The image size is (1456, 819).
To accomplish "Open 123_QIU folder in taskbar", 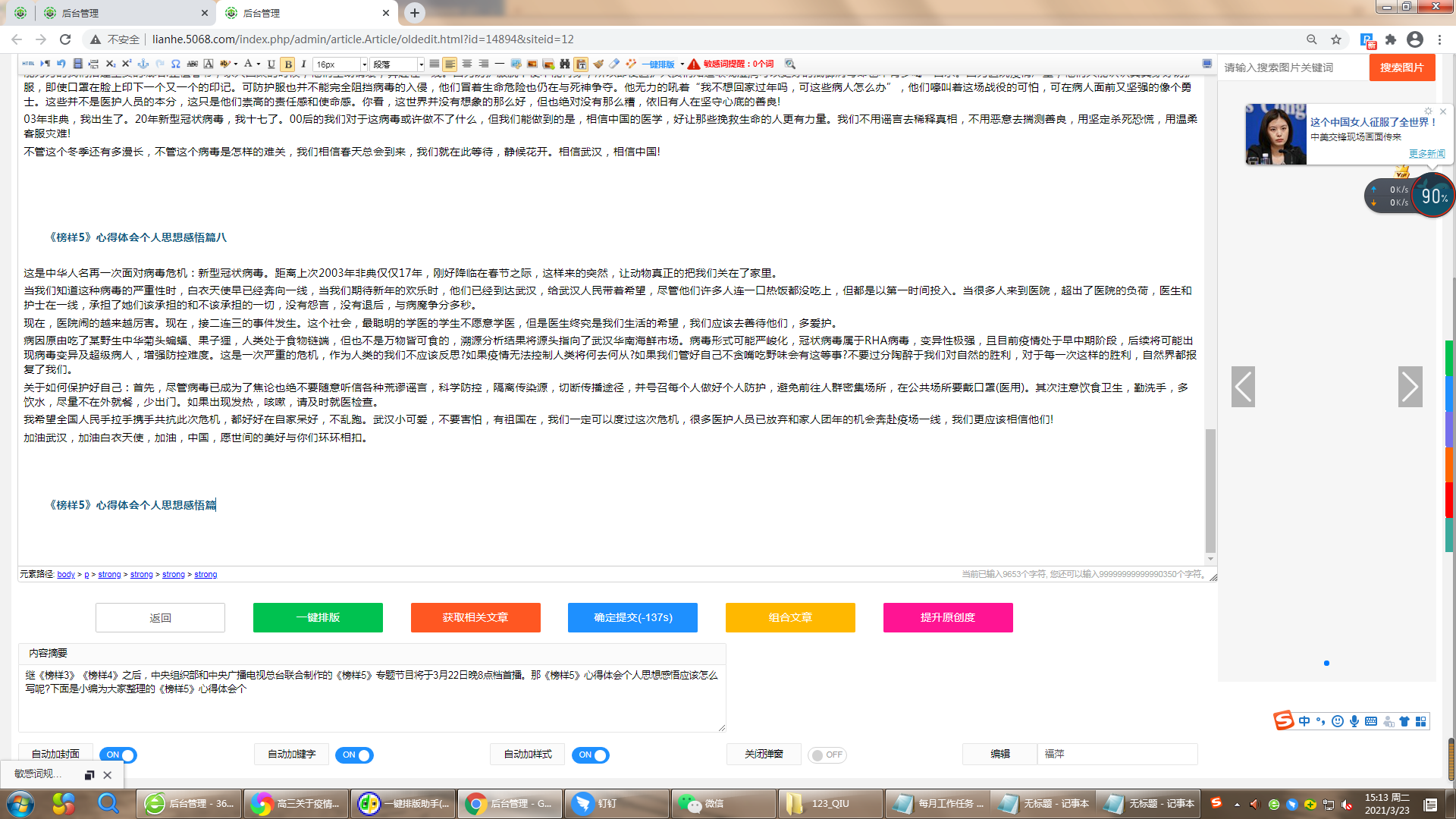I will pyautogui.click(x=830, y=804).
